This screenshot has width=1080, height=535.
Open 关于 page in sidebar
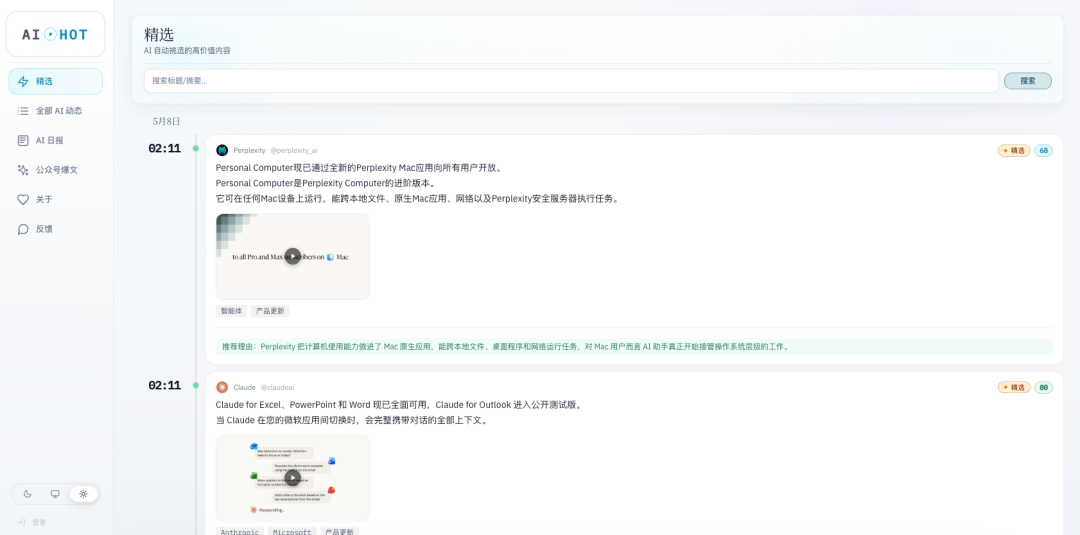pos(55,200)
